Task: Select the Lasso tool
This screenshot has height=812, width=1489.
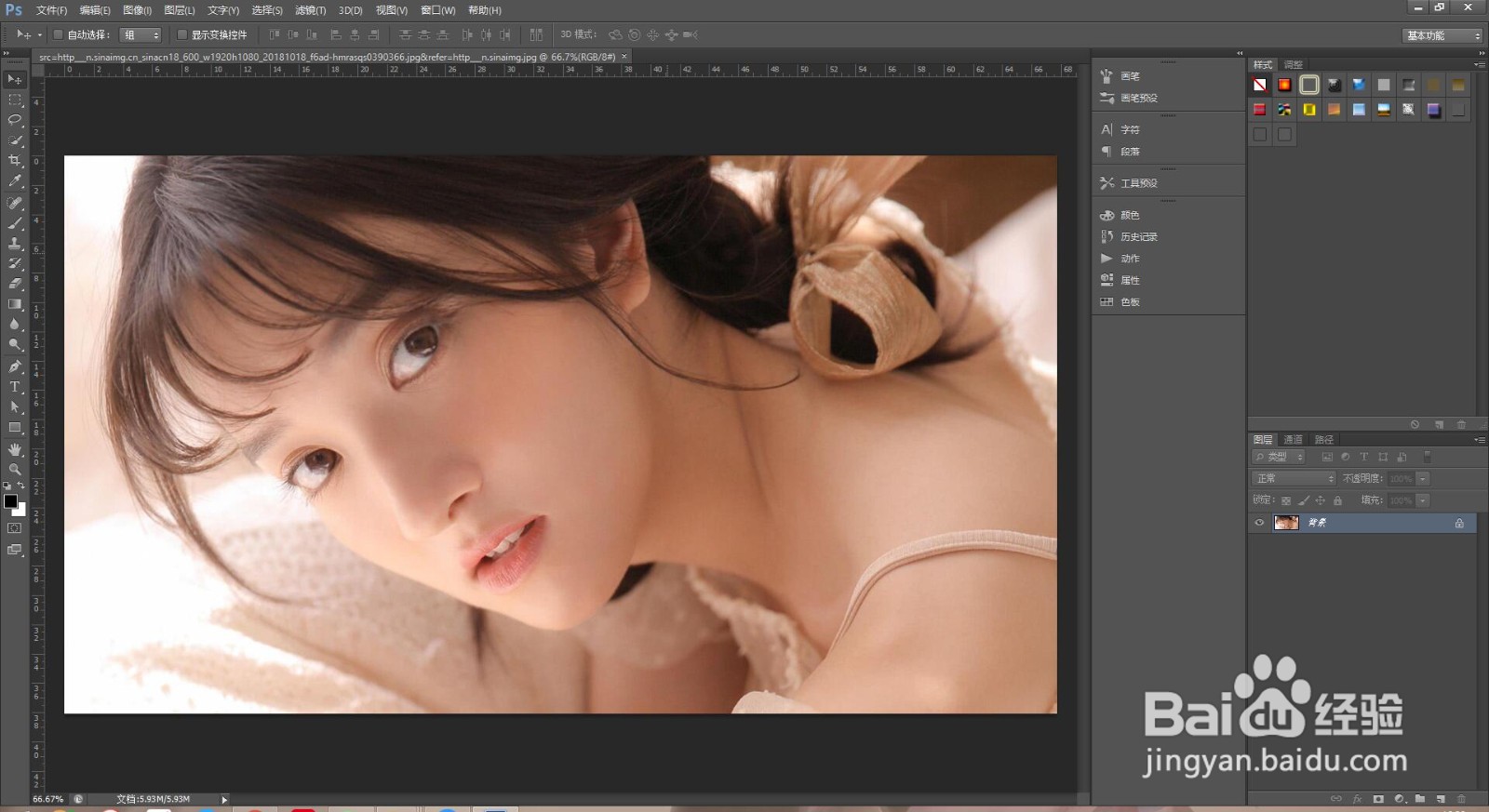Action: click(x=15, y=120)
